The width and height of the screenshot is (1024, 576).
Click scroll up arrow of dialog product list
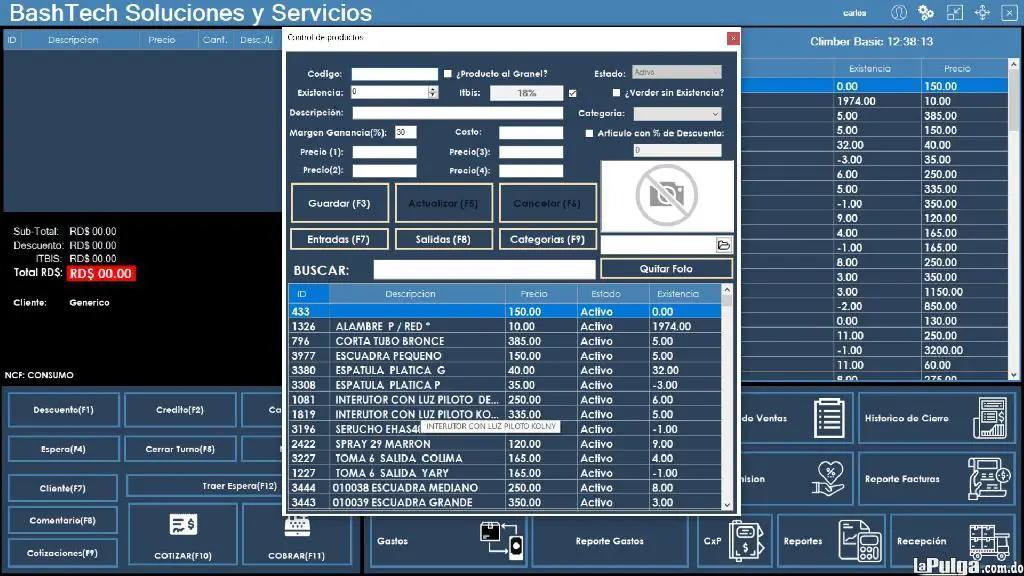(727, 290)
